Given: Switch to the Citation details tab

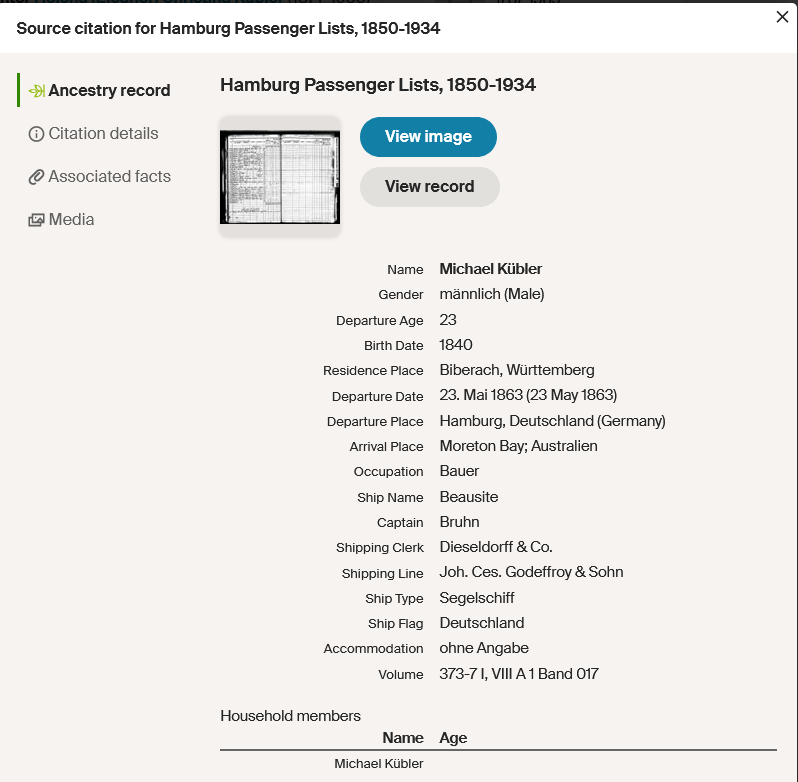Looking at the screenshot, I should (103, 134).
